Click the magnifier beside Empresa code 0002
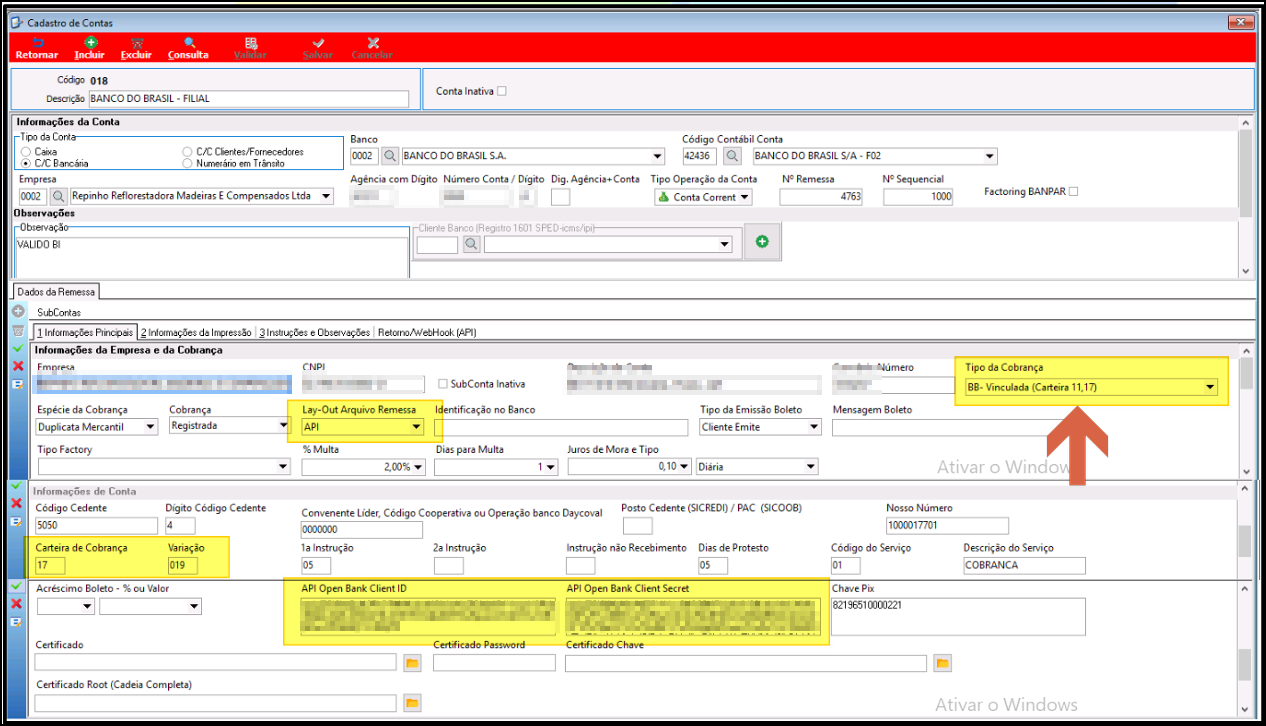Screen dimensions: 1266x726 click(x=59, y=196)
